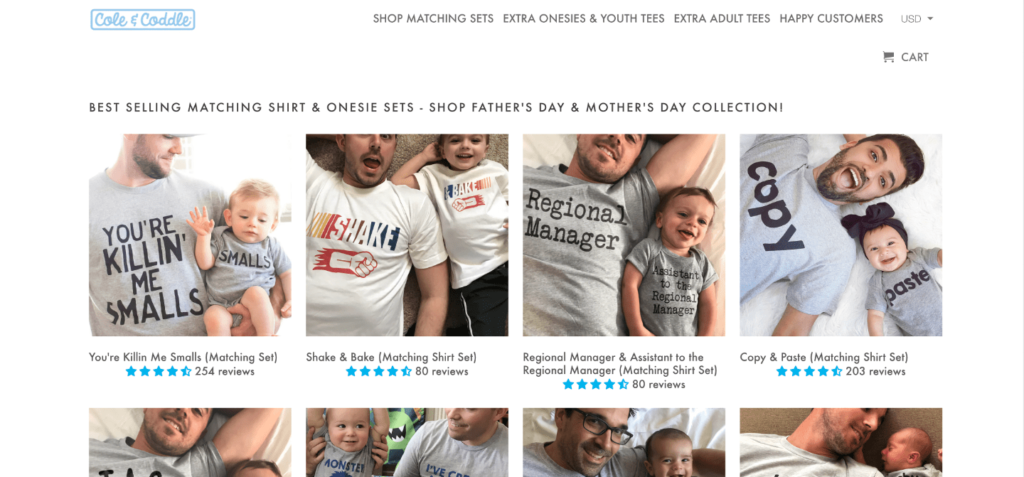Click the star rating for Shake & Bake

[x=378, y=371]
